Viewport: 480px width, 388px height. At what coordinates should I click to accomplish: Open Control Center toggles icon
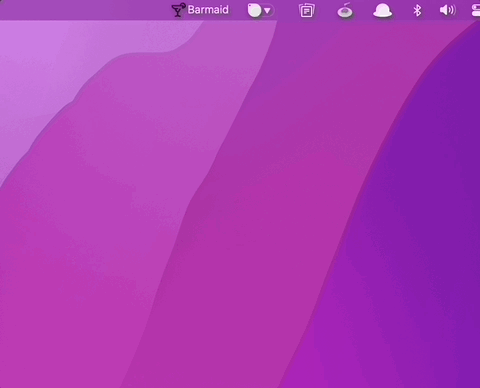pos(476,10)
